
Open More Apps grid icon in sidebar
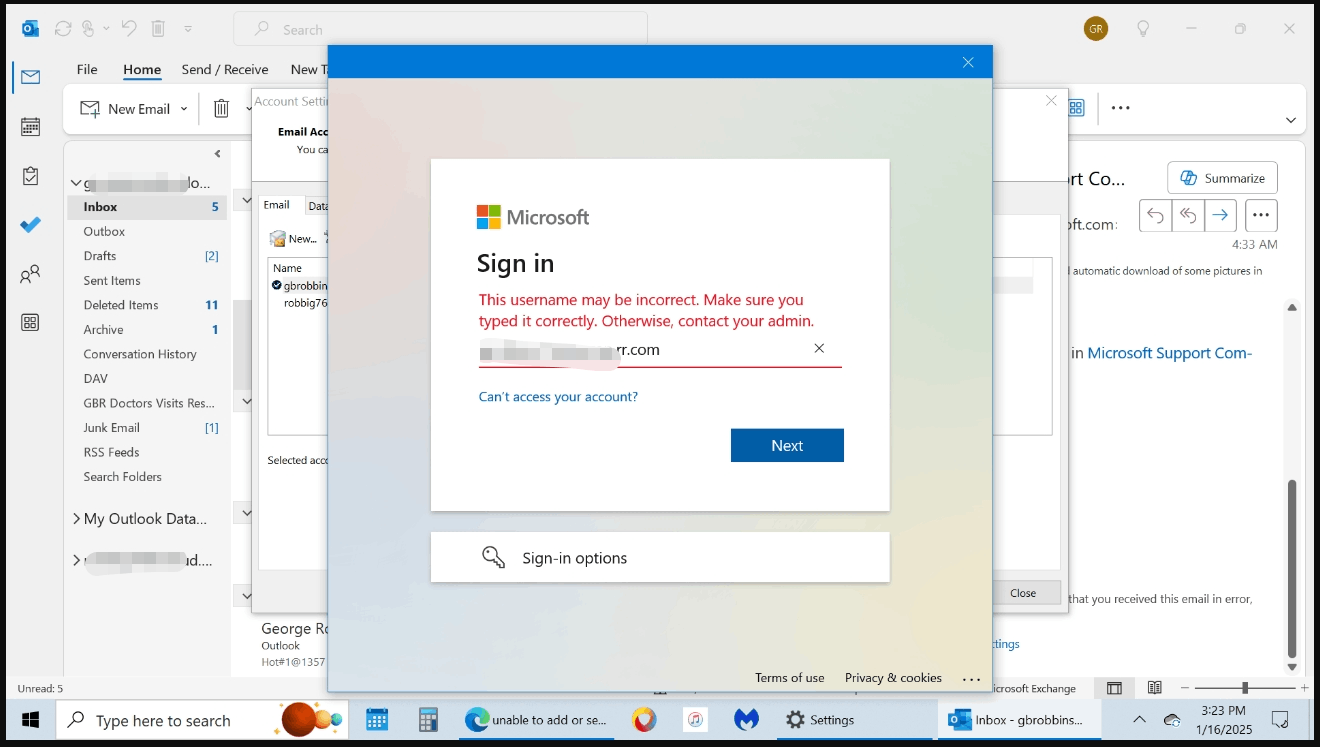30,322
